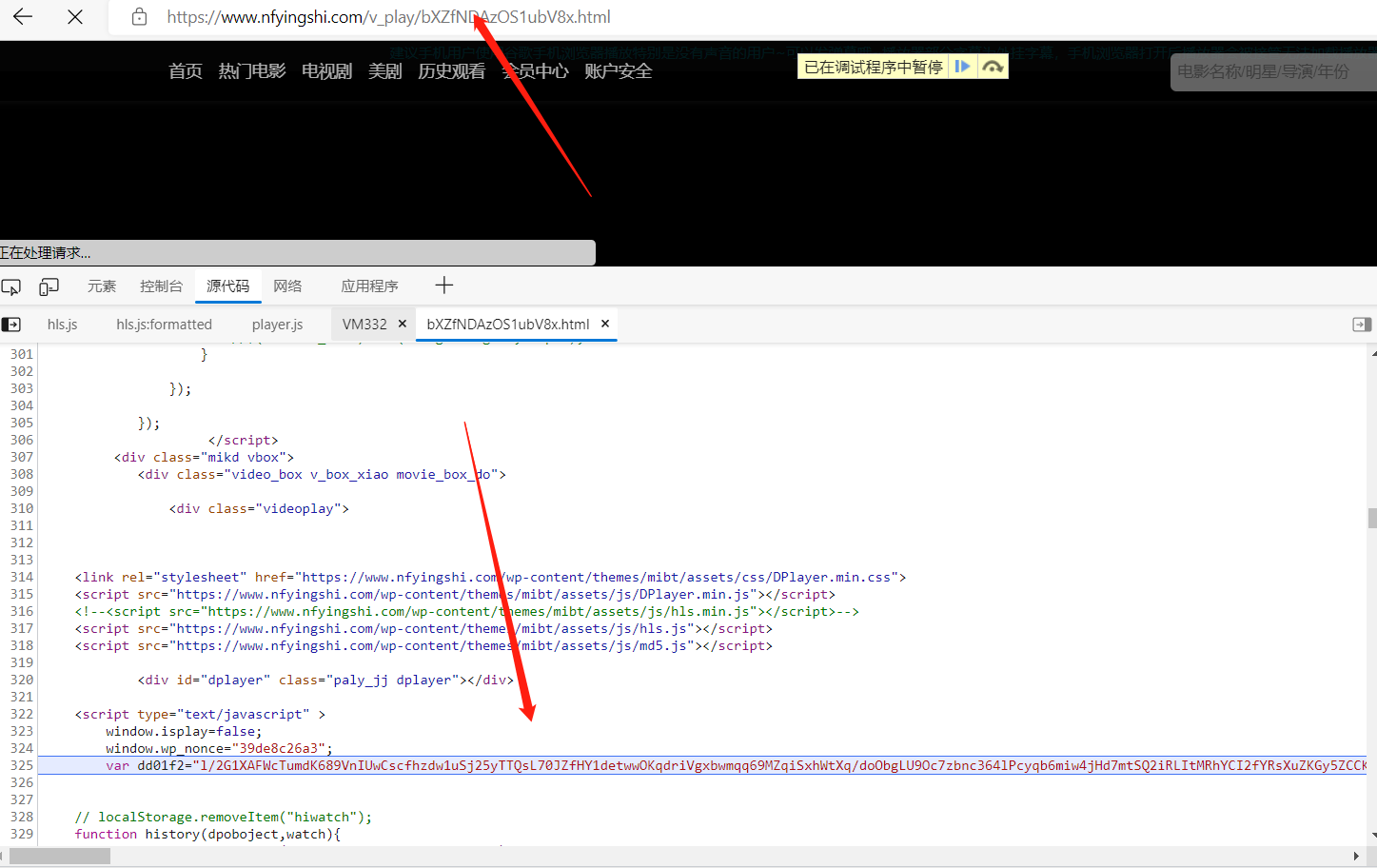Screen dimensions: 1377x868
Task: View 历史观看 watch history
Action: (x=452, y=71)
